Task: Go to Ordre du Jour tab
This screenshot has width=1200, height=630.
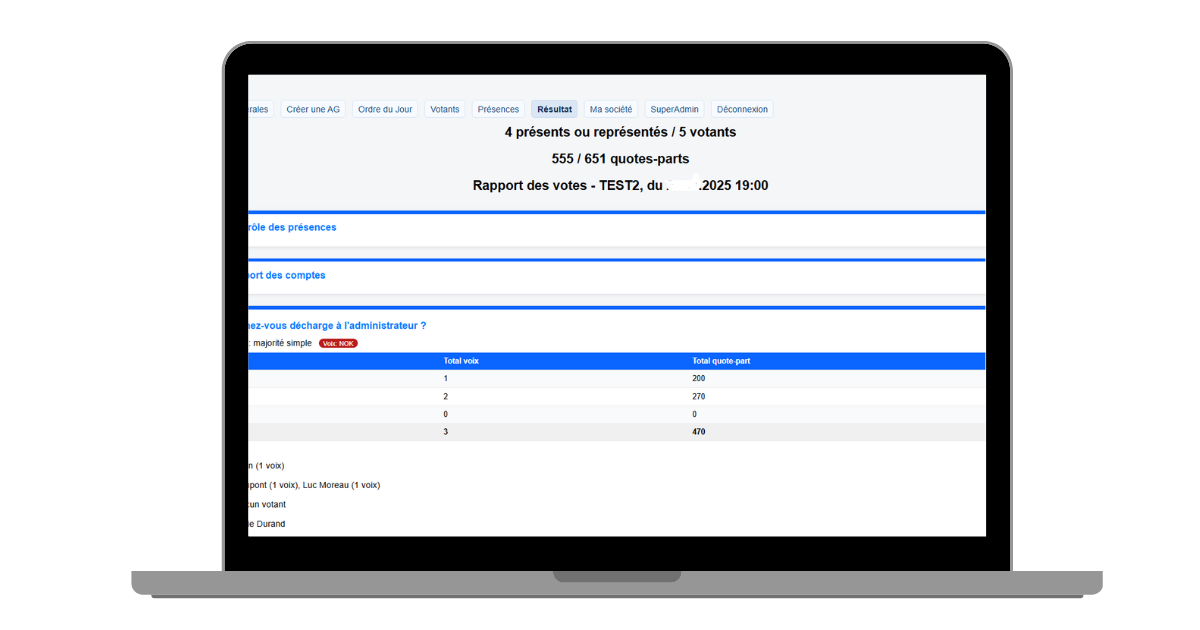Action: pos(385,109)
